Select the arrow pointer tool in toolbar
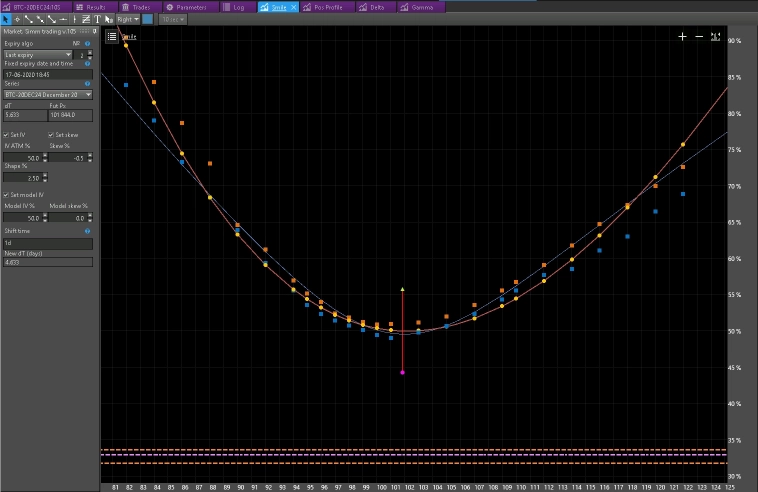 [5, 19]
